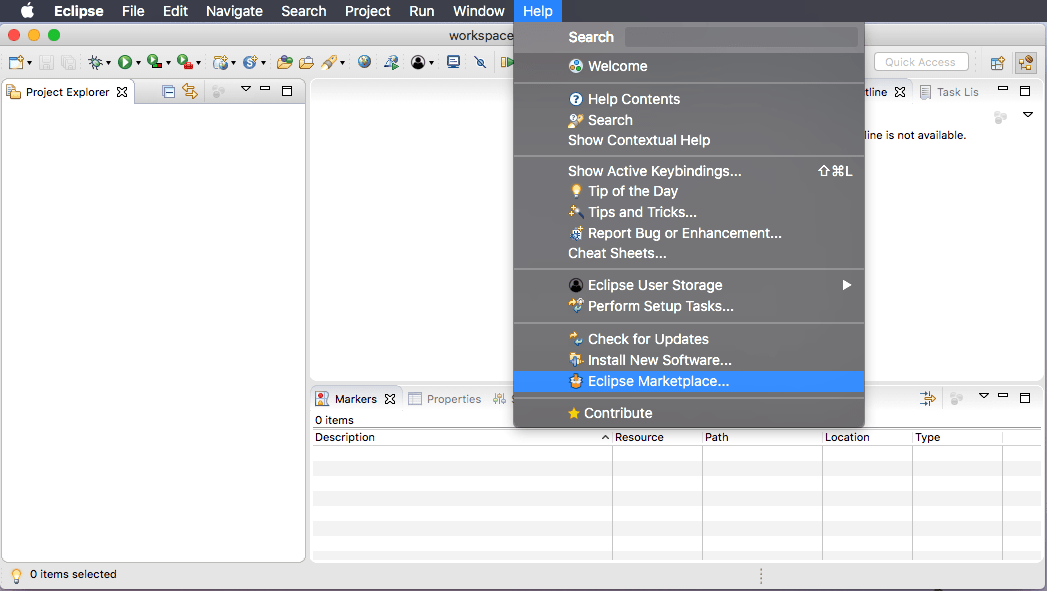This screenshot has height=591, width=1047.
Task: Click the Debug bug icon in toolbar
Action: [x=96, y=62]
